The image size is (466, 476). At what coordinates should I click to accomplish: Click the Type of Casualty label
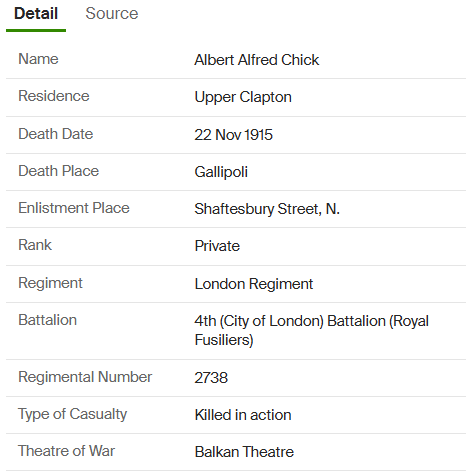point(72,415)
